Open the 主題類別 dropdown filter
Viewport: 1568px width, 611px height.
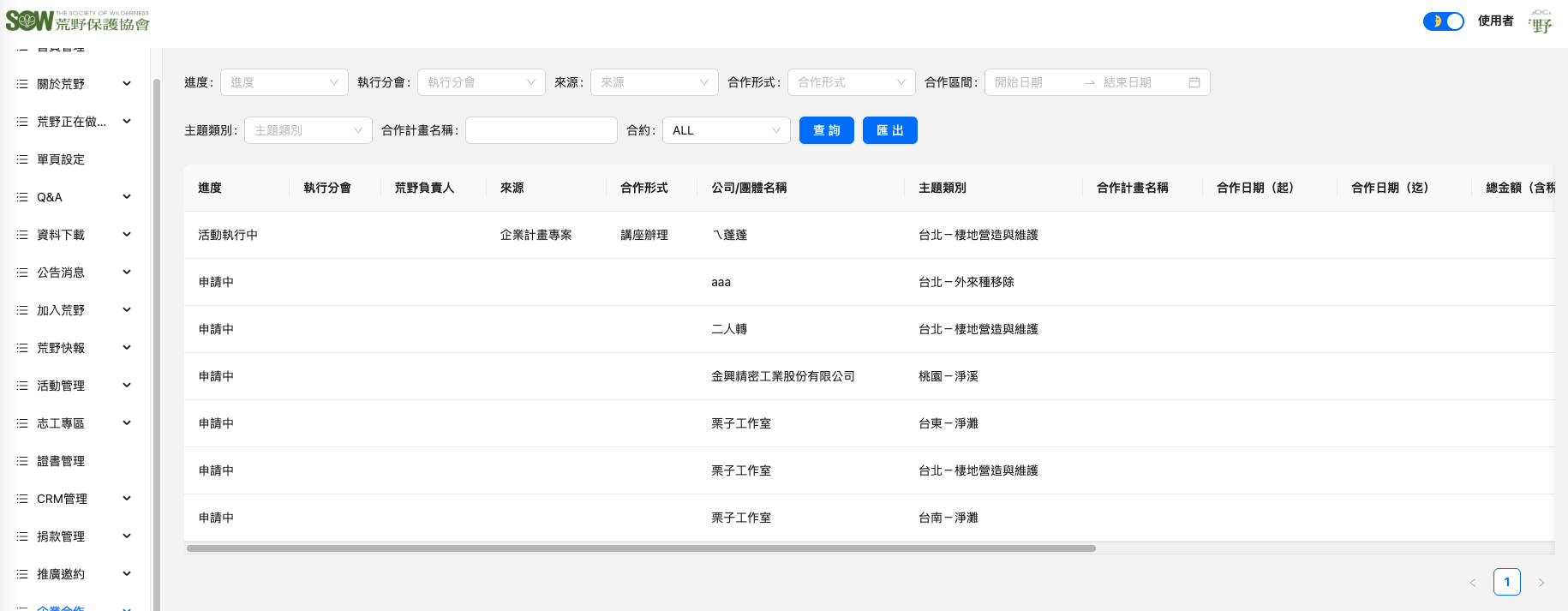tap(308, 130)
